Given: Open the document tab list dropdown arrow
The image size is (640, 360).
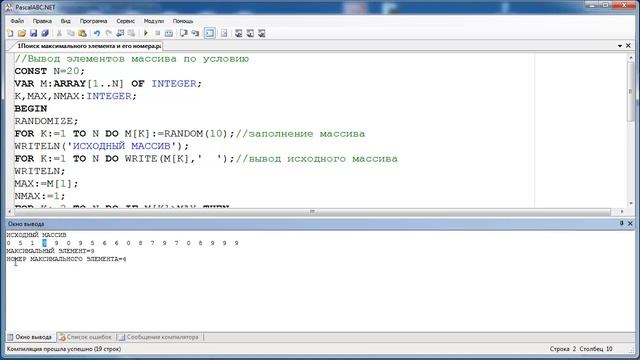Looking at the screenshot, I should click(x=620, y=46).
